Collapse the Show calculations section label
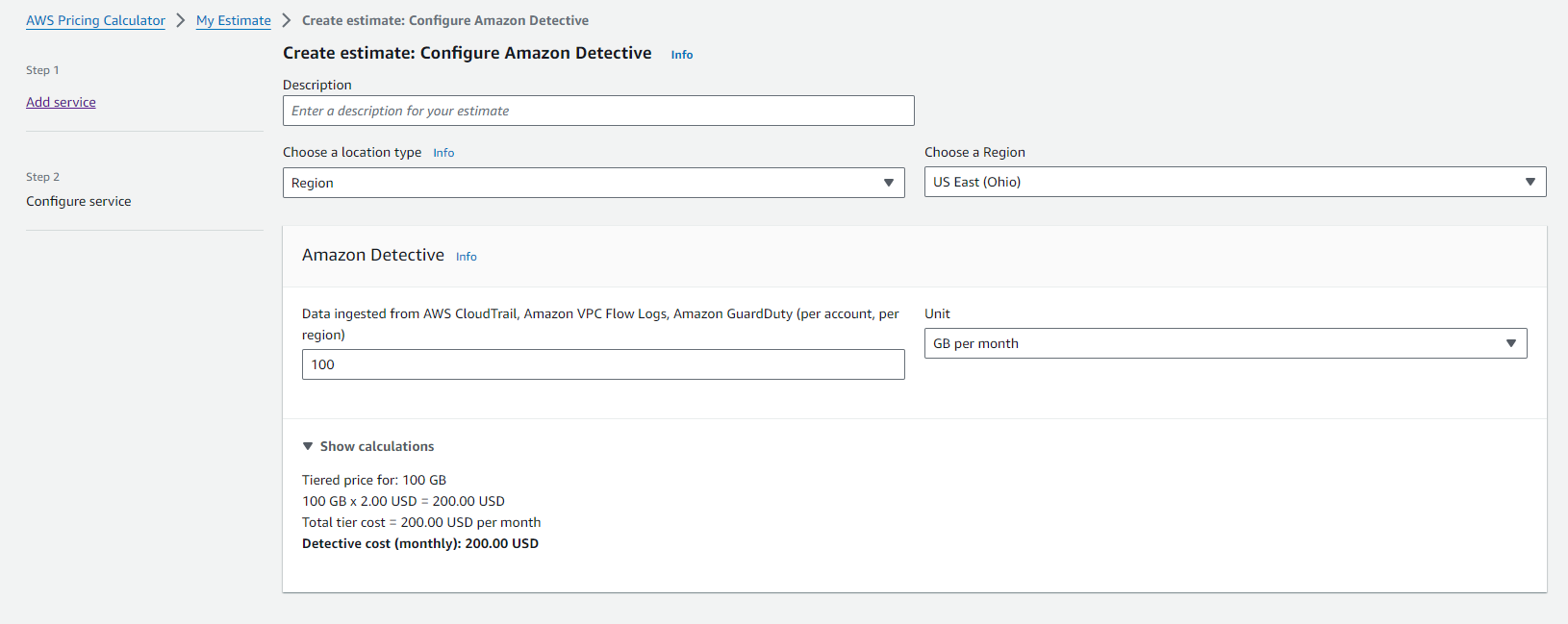 pos(377,446)
